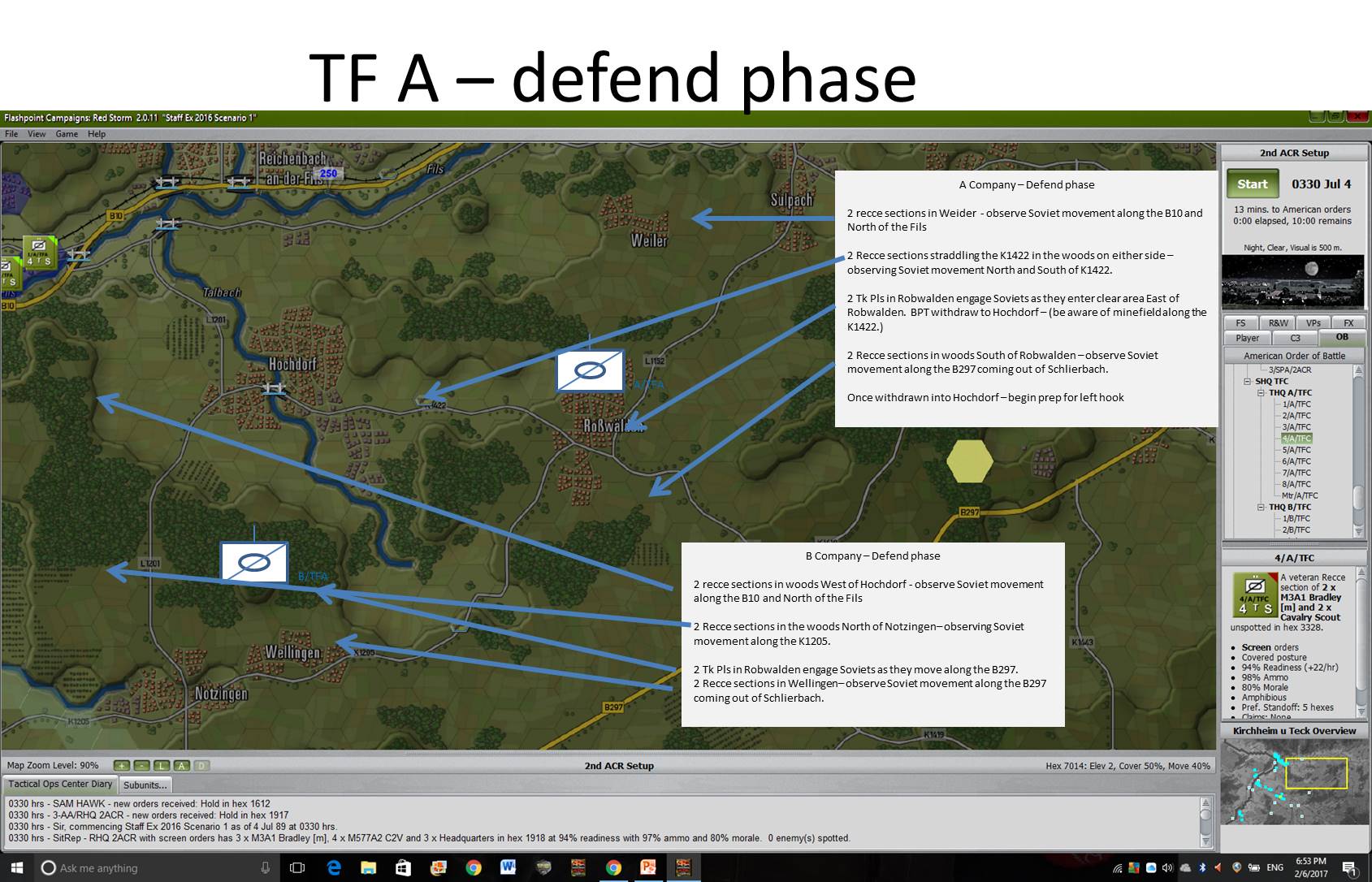Switch to the VPs tab

(1314, 322)
